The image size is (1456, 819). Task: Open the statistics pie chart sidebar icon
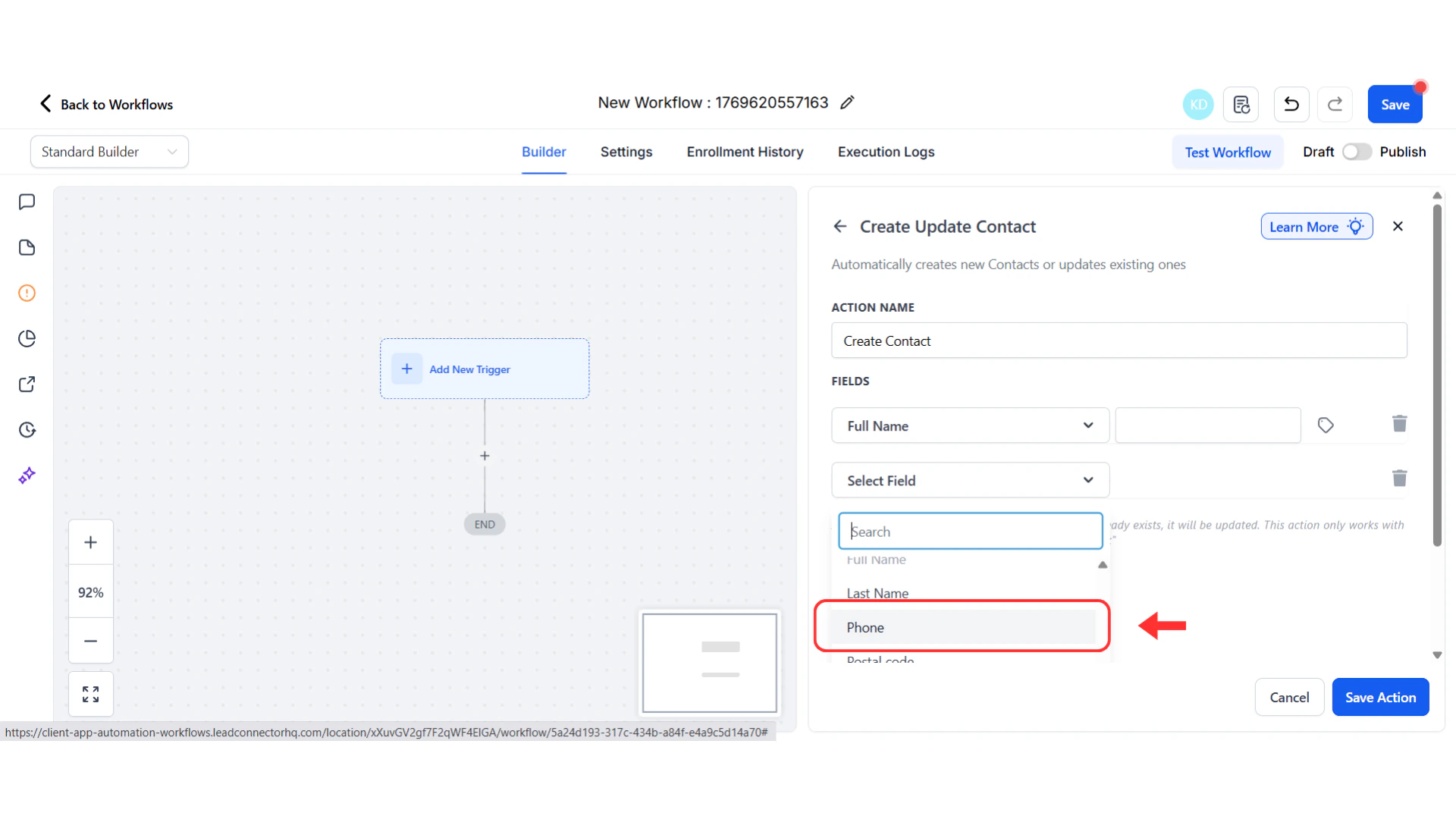27,338
